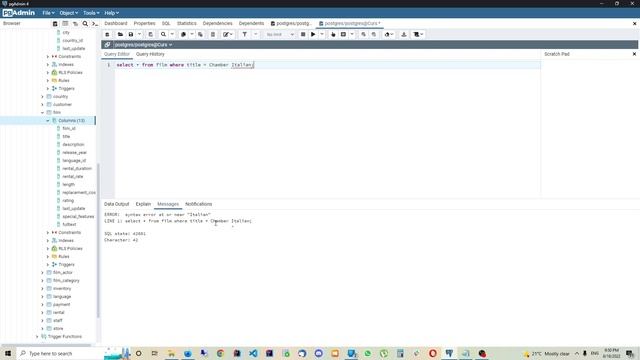Open the Tools menu
The width and height of the screenshot is (640, 360).
click(91, 13)
